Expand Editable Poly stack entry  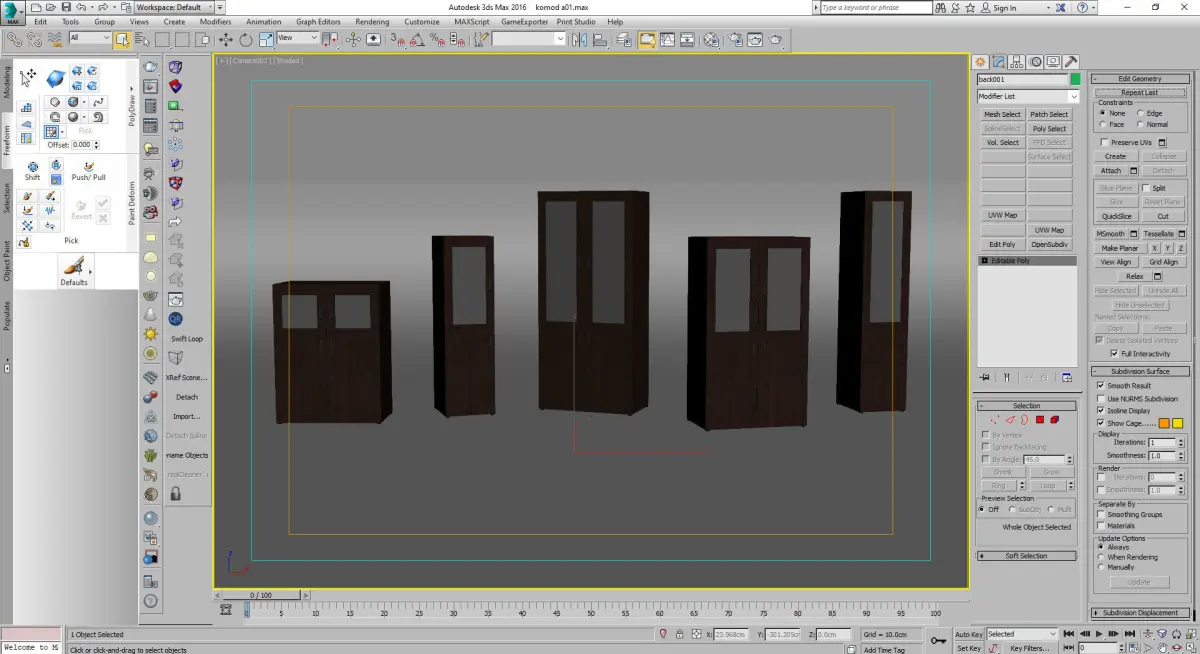pyautogui.click(x=985, y=260)
